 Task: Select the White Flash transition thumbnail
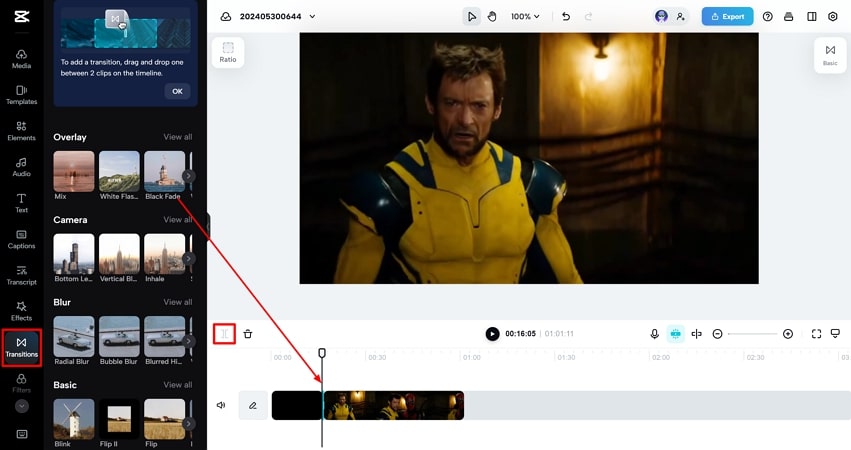click(x=119, y=172)
